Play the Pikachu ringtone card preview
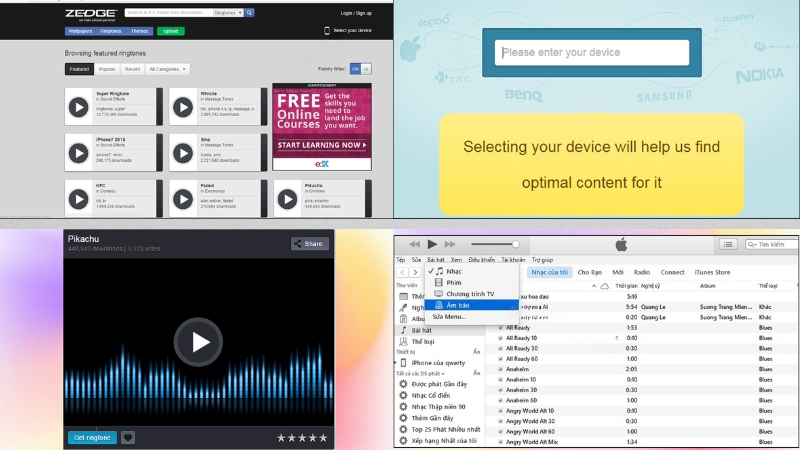This screenshot has height=450, width=800. [287, 199]
